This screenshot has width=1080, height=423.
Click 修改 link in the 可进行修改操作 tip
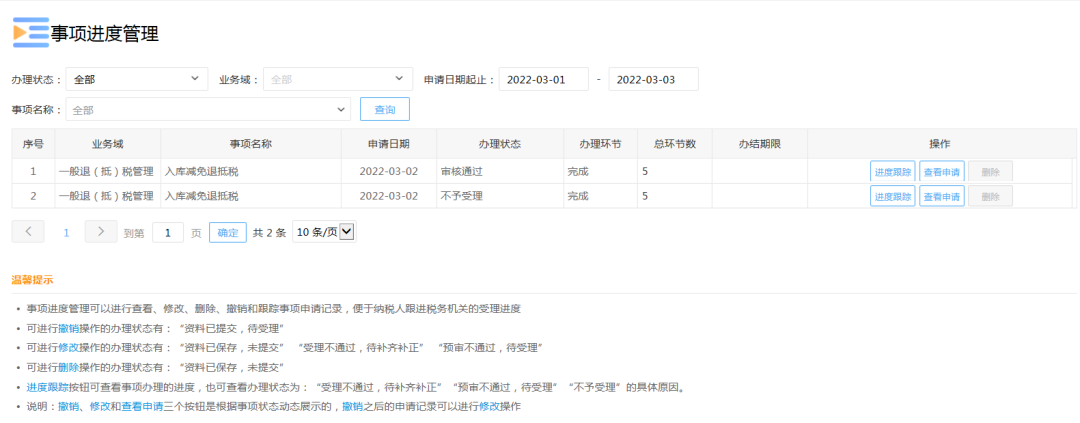pyautogui.click(x=68, y=347)
